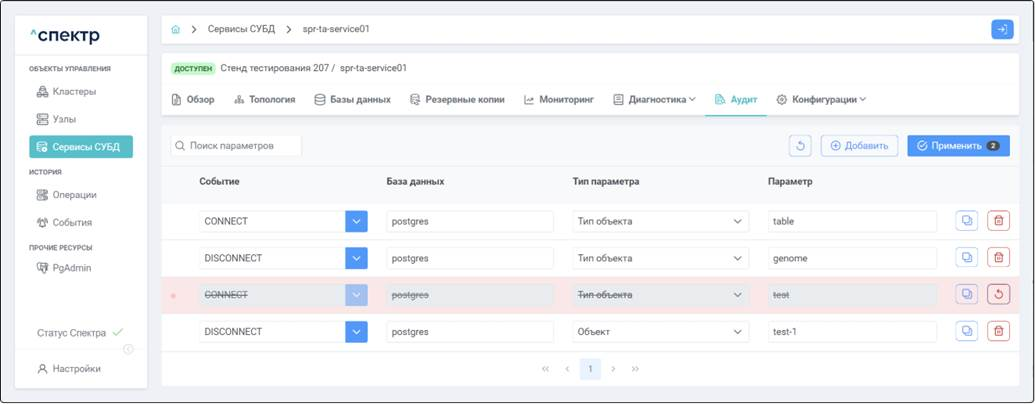This screenshot has height=404, width=1035.
Task: Click the home icon in breadcrumb
Action: pyautogui.click(x=176, y=30)
